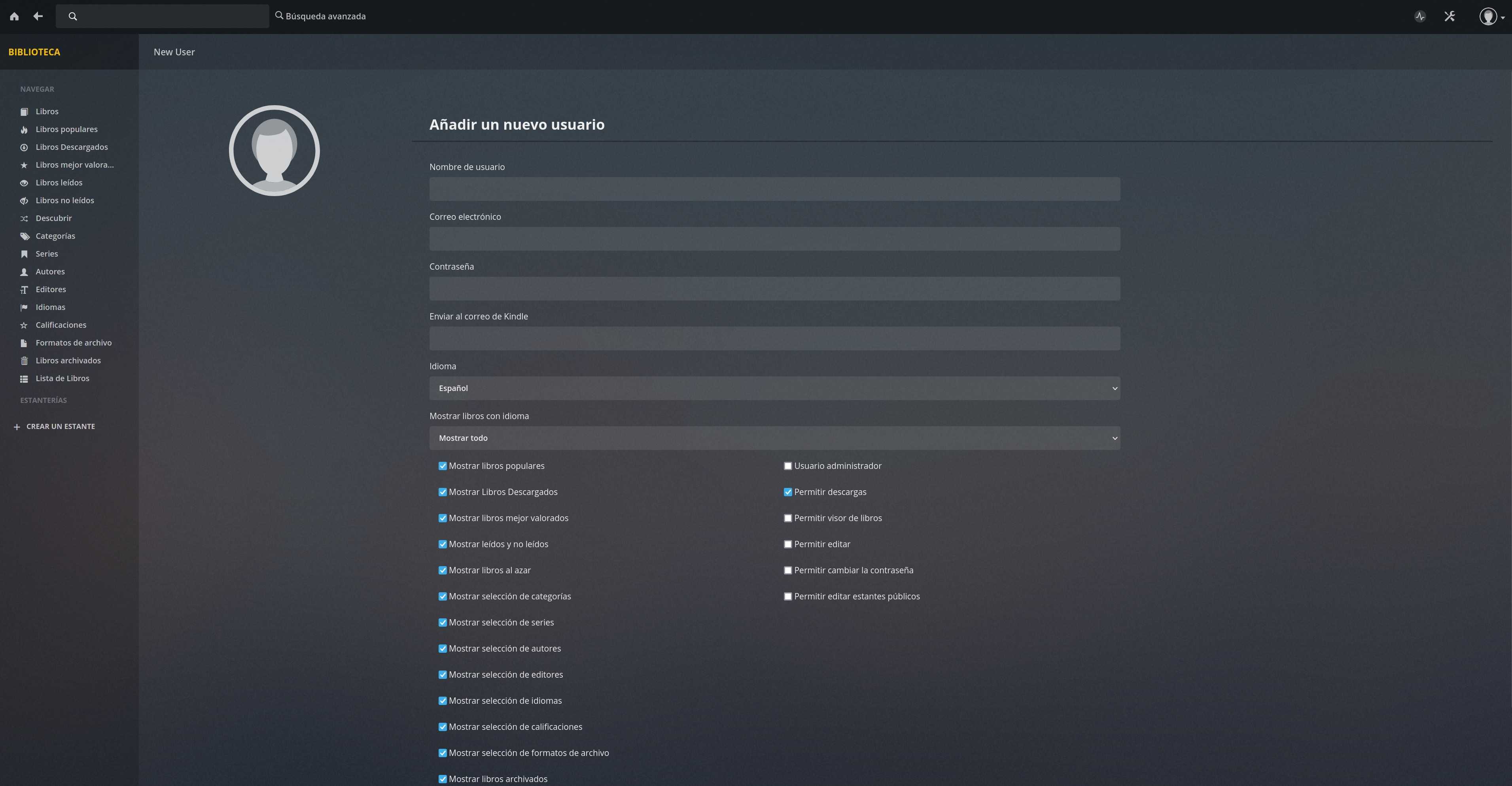1512x786 pixels.
Task: Click the tags icon for Categorías
Action: (24, 236)
